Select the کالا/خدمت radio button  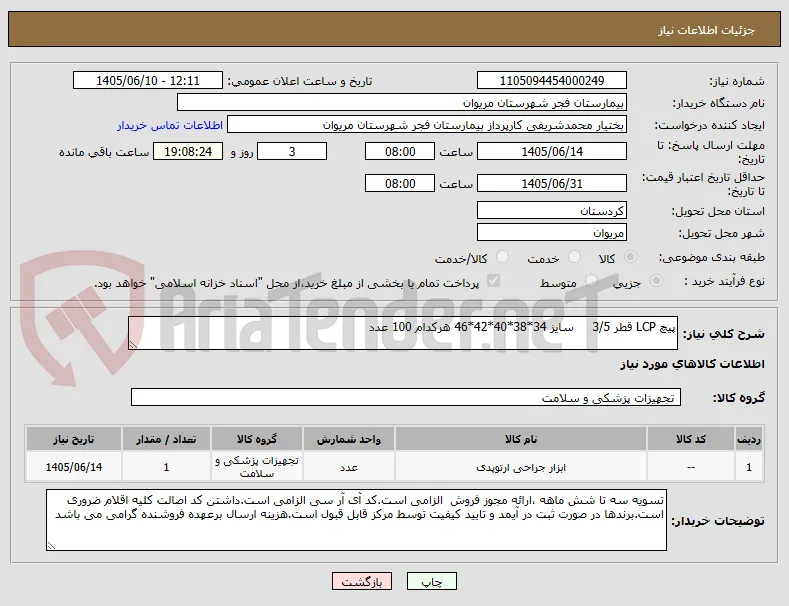click(x=502, y=257)
